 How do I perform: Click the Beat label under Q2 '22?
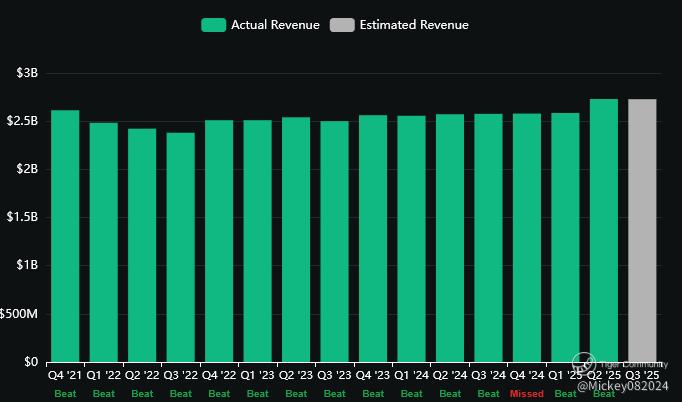point(142,394)
